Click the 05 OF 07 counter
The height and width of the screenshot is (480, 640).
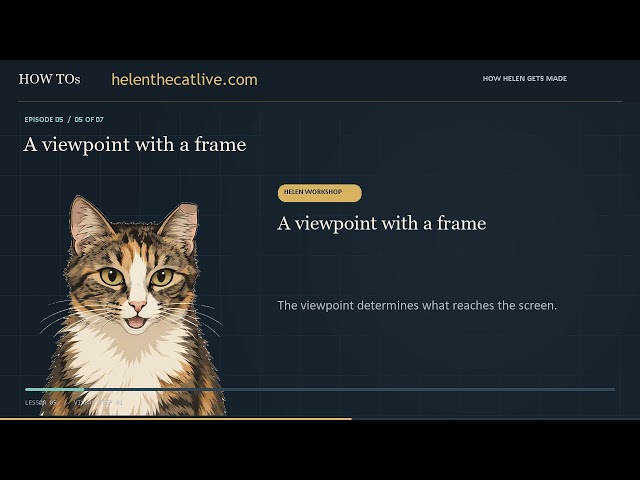89,120
